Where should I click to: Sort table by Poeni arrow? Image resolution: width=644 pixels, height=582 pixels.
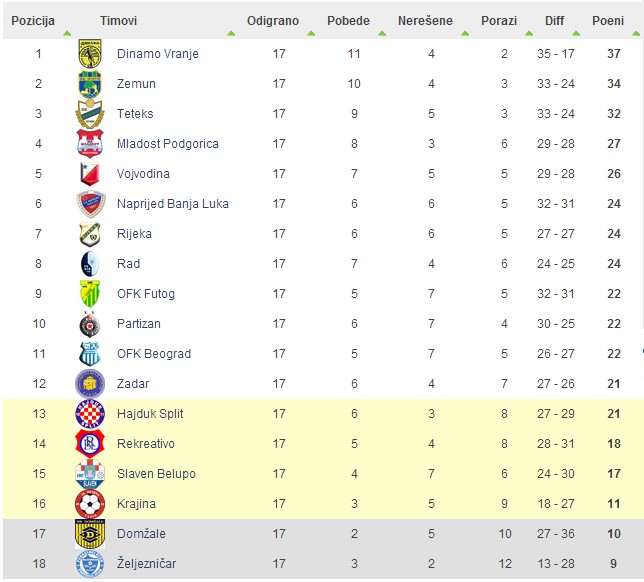(x=636, y=34)
